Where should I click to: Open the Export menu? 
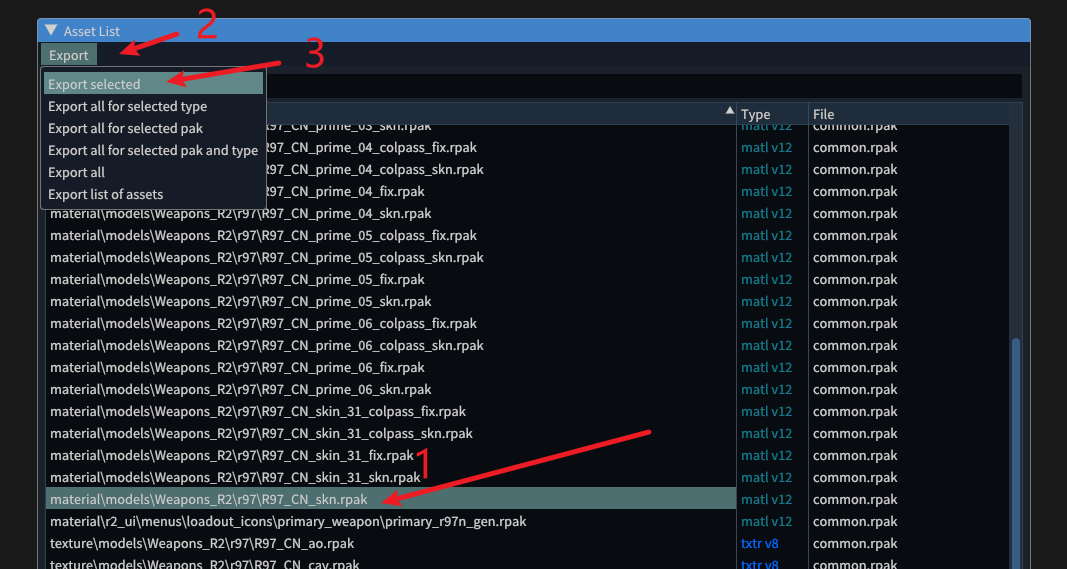pyautogui.click(x=69, y=55)
